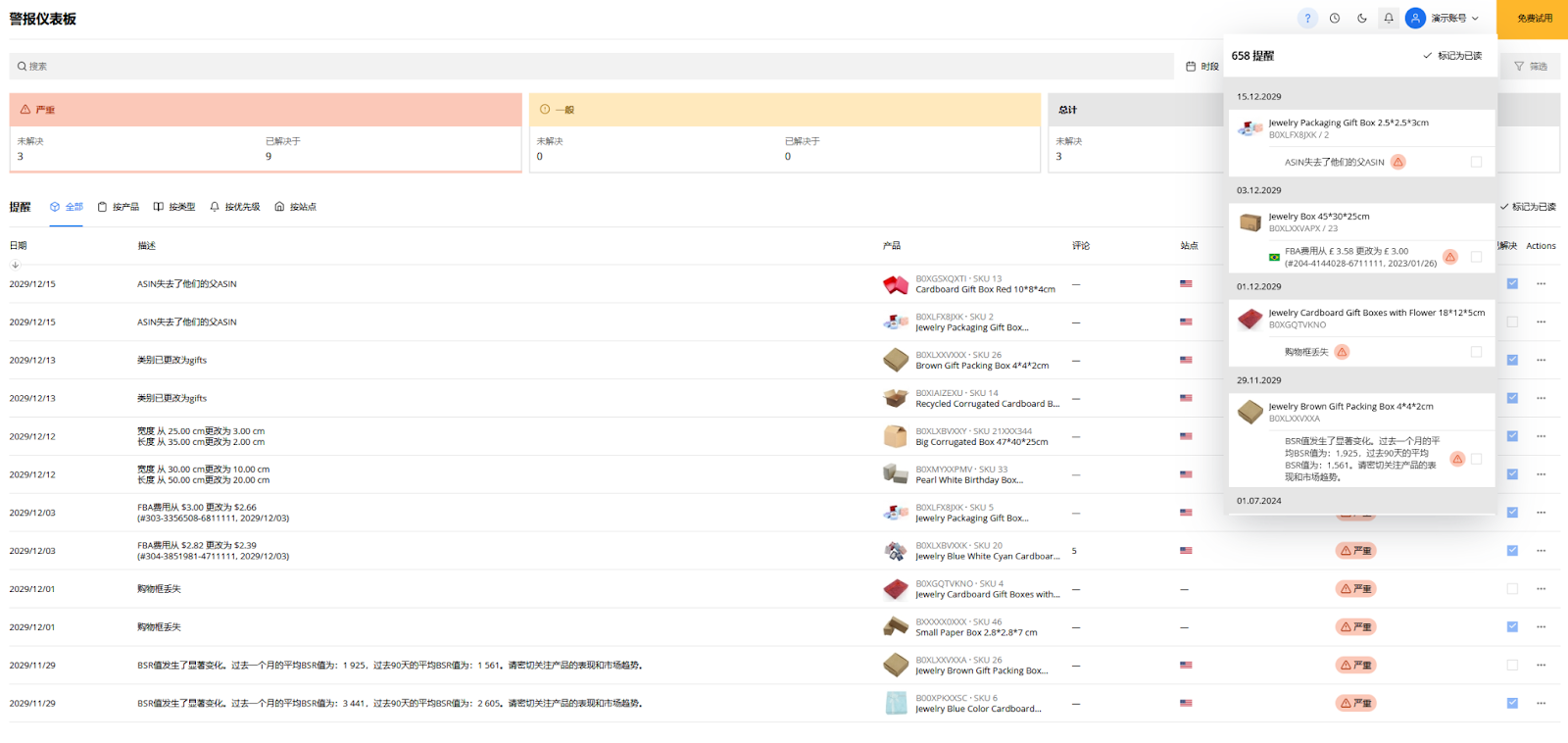Open the help question mark icon
This screenshot has width=1568, height=743.
point(1307,19)
